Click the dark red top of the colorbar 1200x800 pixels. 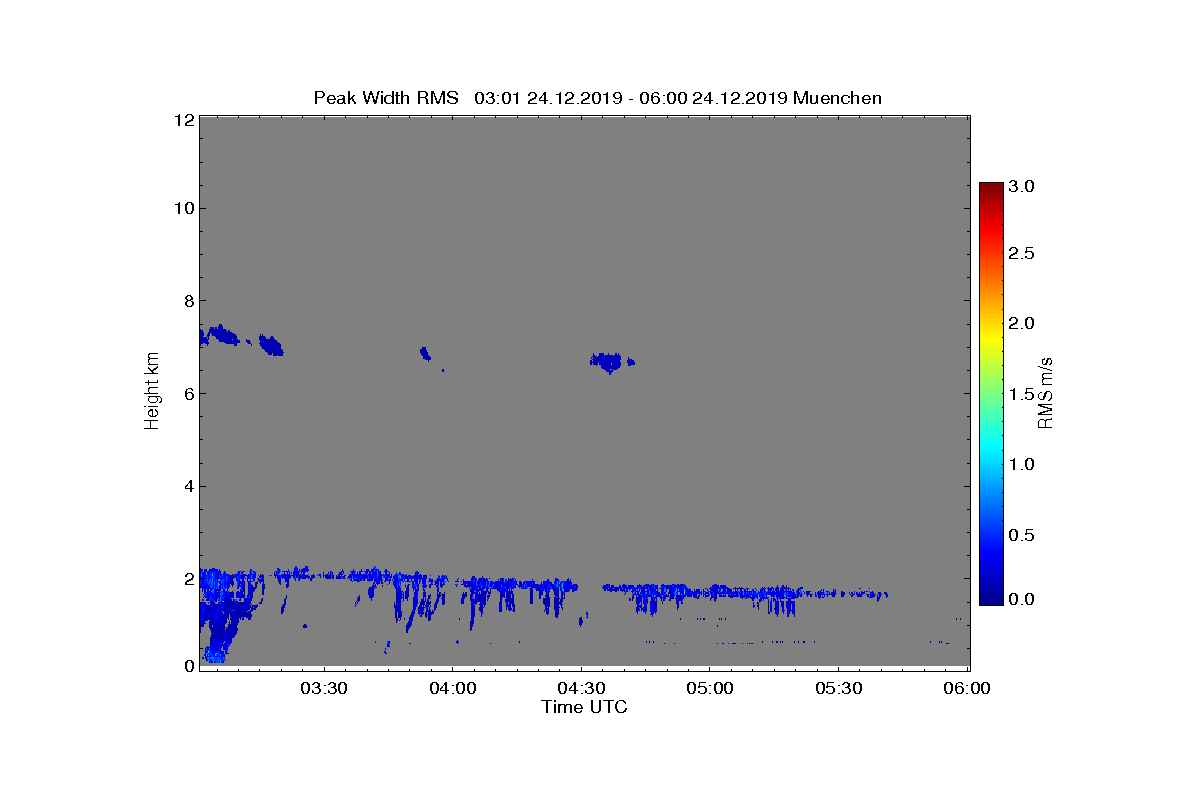click(990, 190)
